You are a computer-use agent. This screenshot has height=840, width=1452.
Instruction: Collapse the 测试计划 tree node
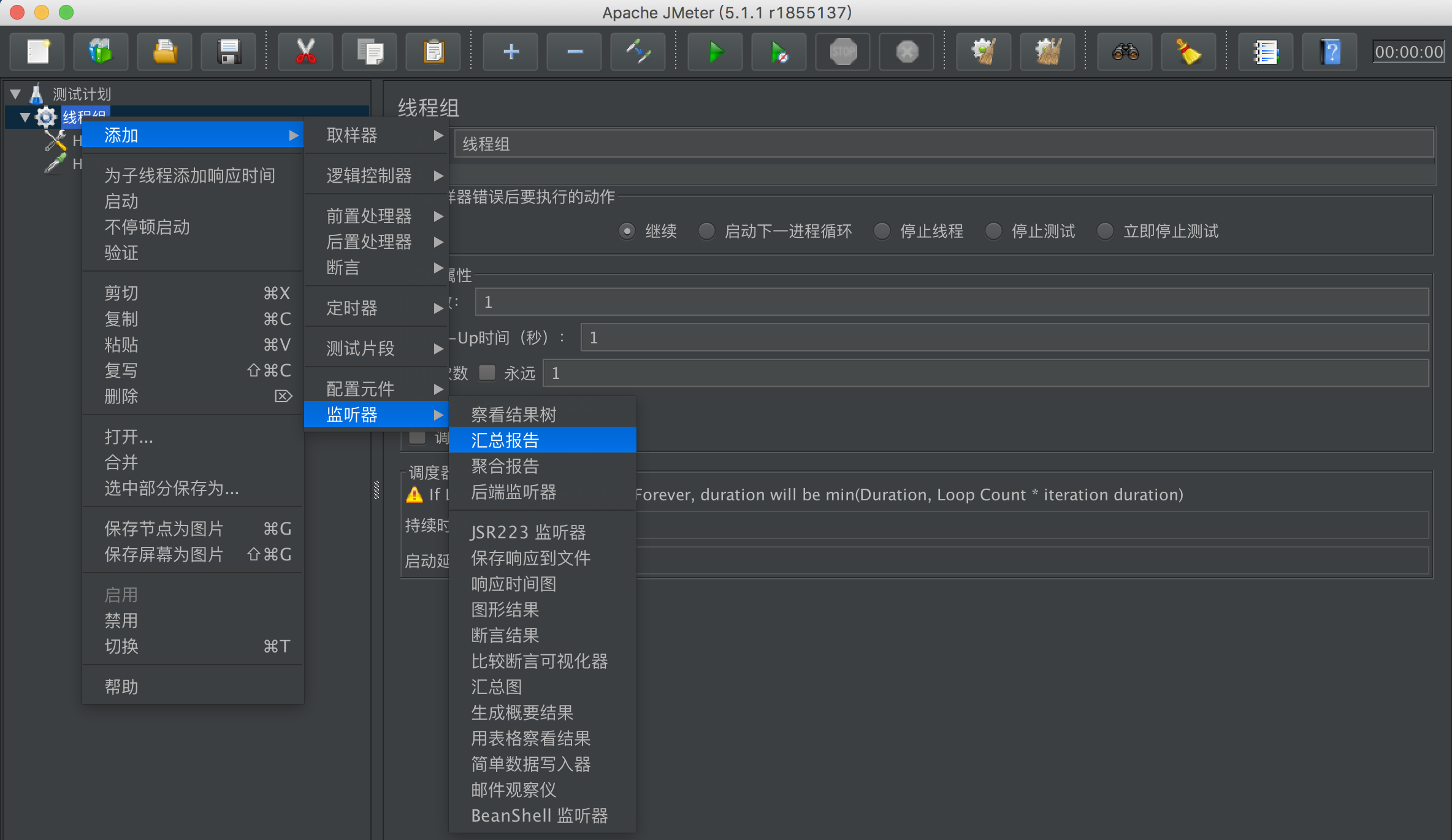pyautogui.click(x=16, y=94)
